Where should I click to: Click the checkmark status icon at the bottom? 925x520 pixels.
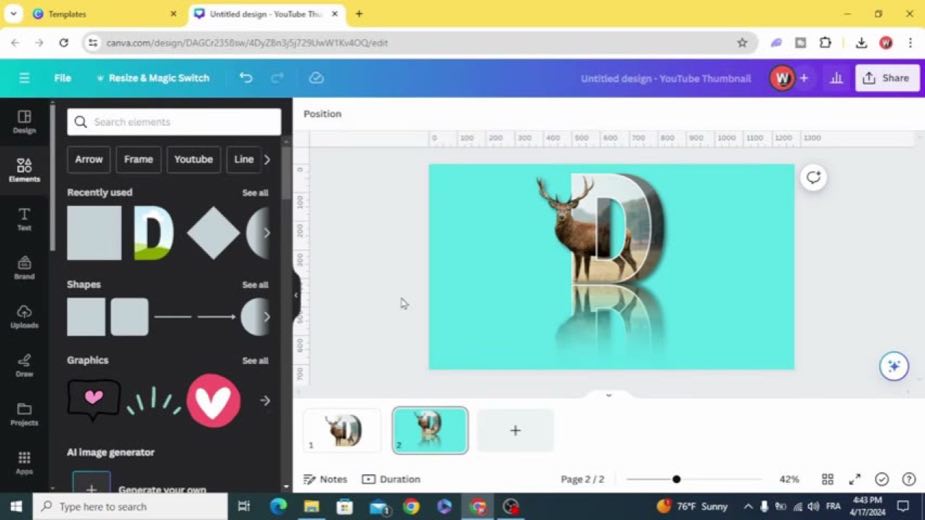point(882,479)
